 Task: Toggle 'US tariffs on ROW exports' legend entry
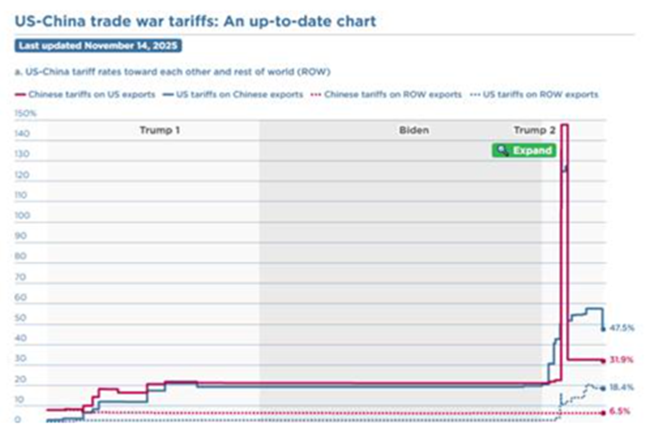pos(534,94)
